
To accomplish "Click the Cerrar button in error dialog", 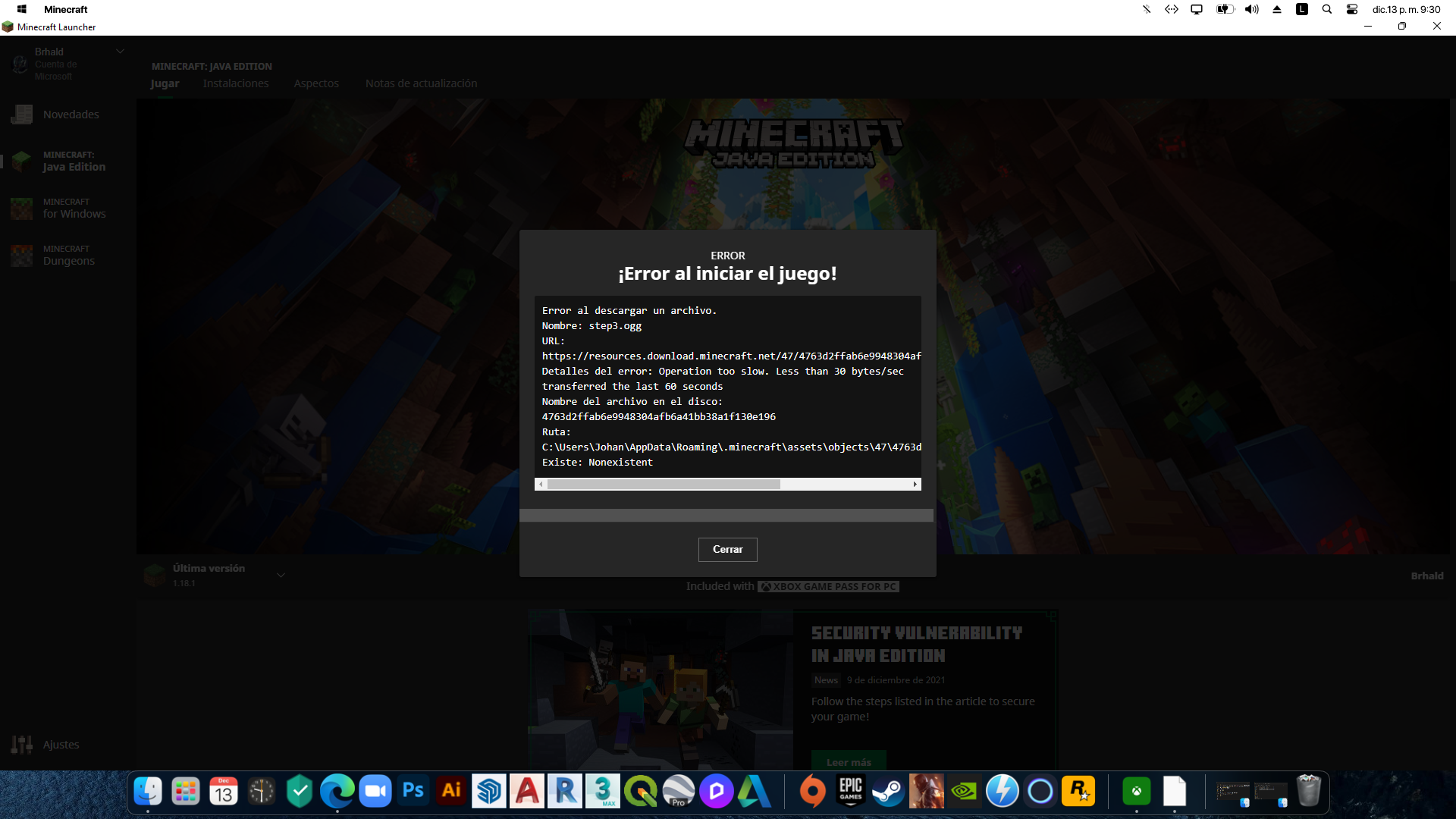I will [727, 549].
